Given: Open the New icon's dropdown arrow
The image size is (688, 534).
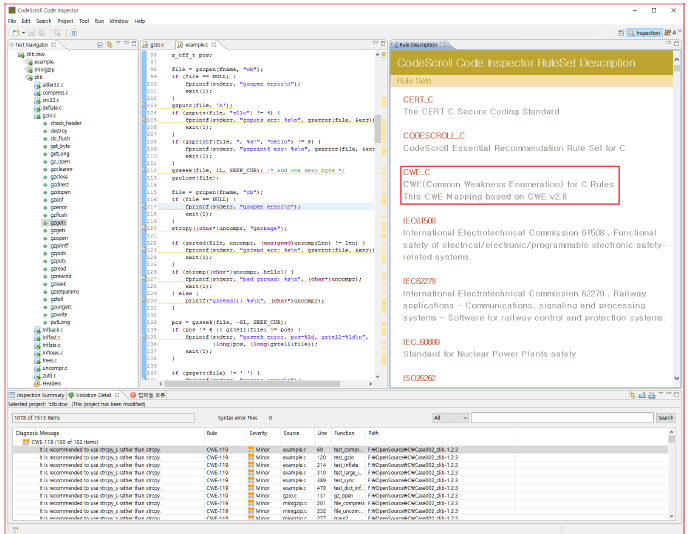Looking at the screenshot, I should coord(23,33).
